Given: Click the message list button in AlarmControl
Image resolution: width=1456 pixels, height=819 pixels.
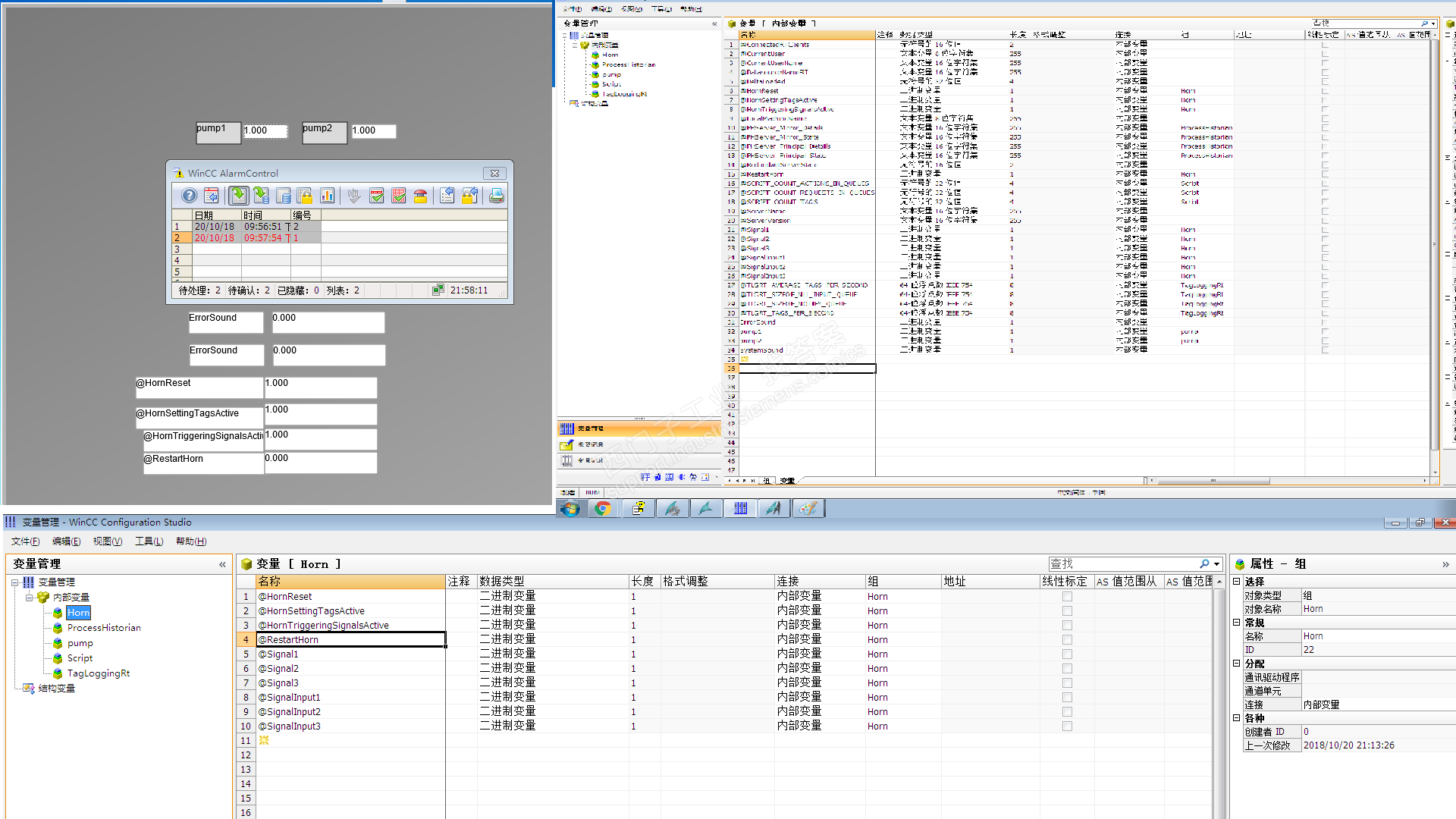Looking at the screenshot, I should click(238, 196).
